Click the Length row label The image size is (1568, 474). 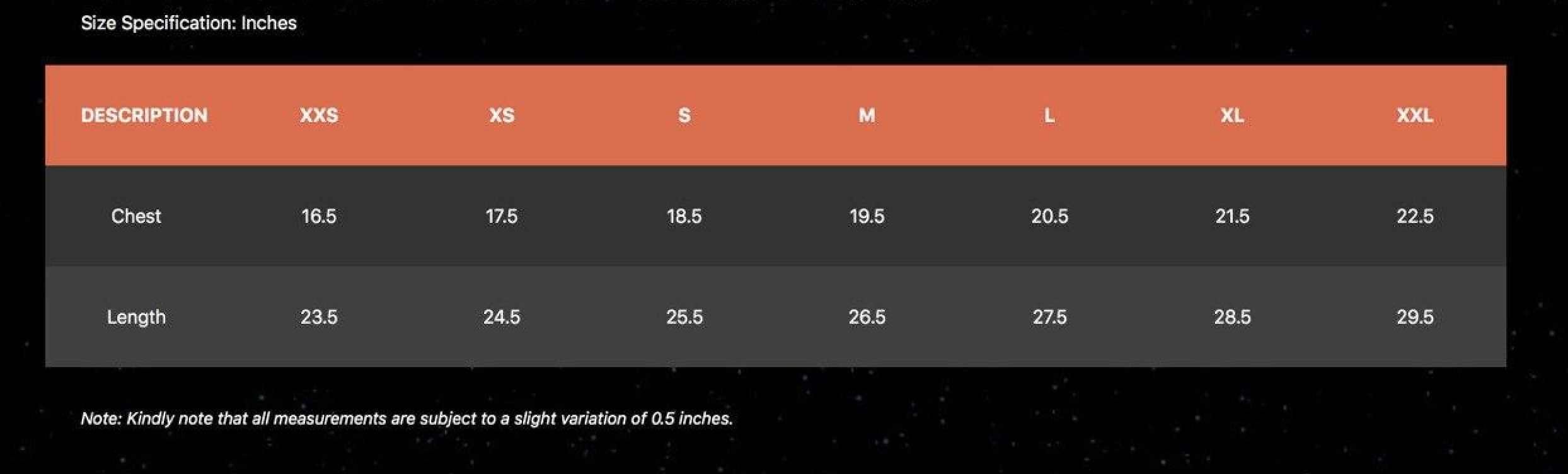[136, 316]
